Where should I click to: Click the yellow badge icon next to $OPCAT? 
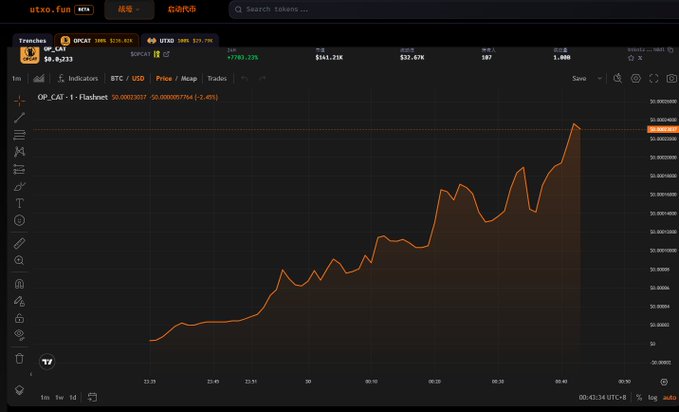[x=157, y=54]
